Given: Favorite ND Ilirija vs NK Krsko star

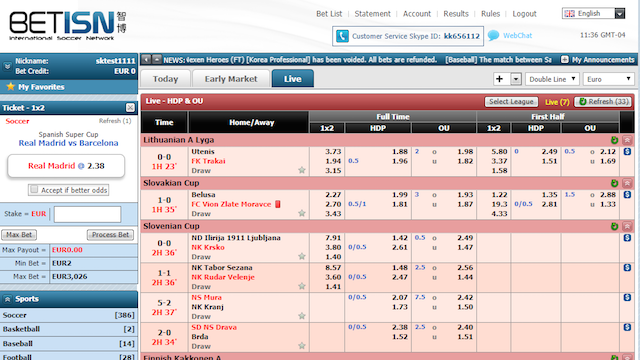Looking at the screenshot, I should tap(302, 256).
